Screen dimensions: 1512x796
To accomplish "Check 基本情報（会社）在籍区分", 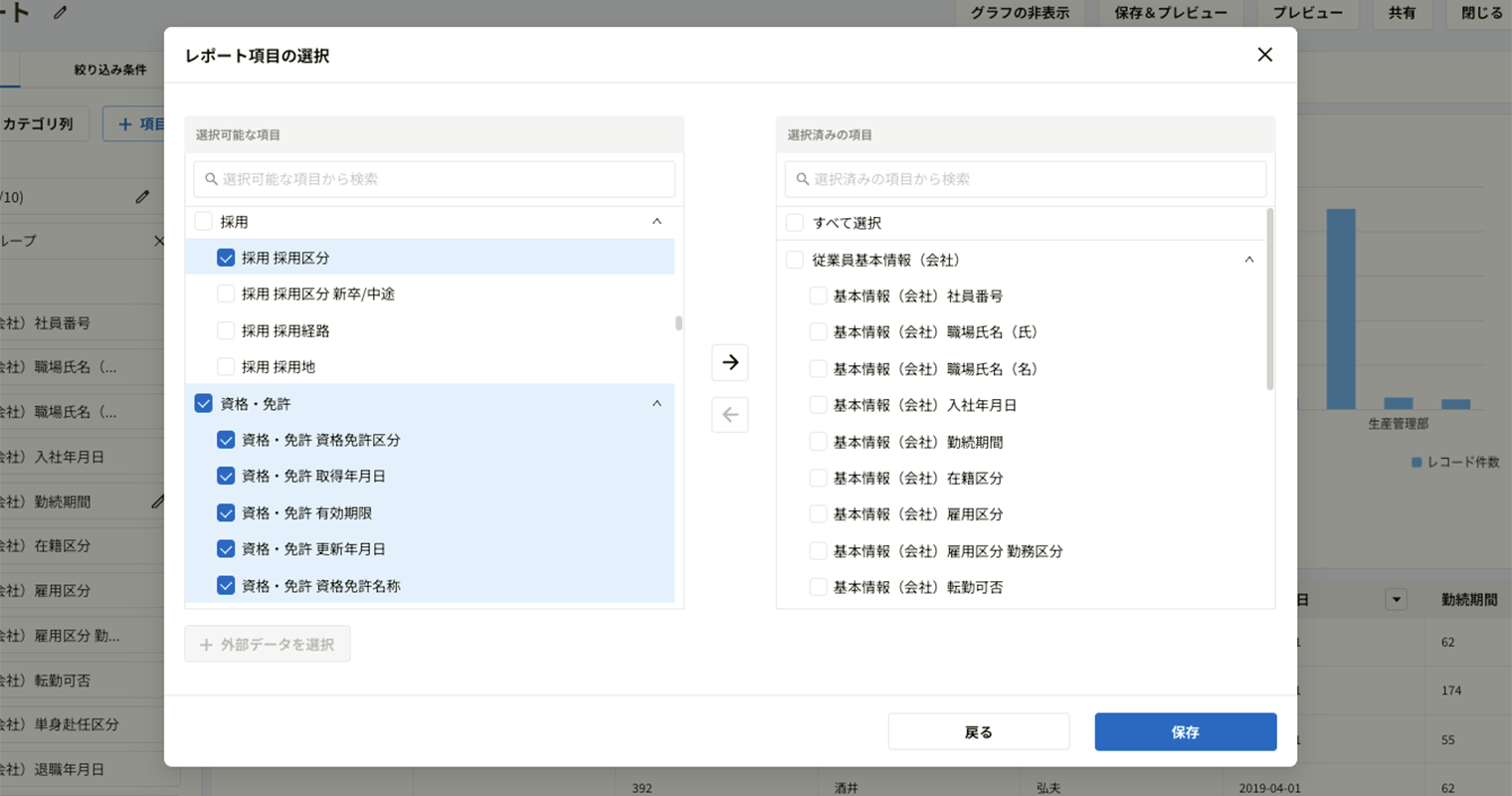I will 818,478.
